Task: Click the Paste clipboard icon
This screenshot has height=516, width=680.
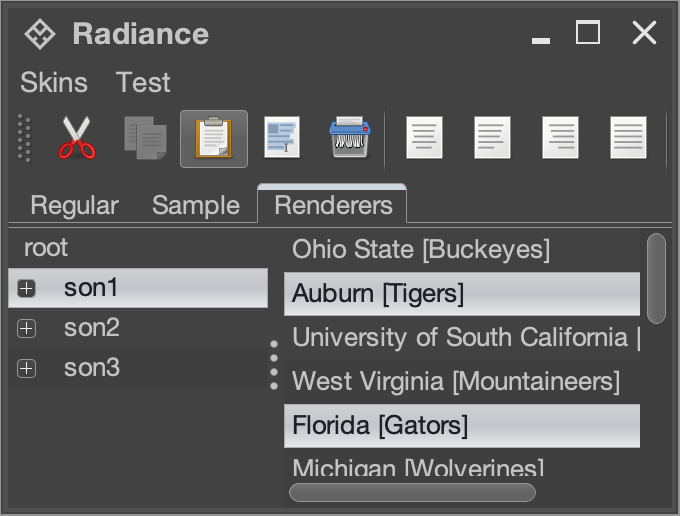Action: point(214,138)
